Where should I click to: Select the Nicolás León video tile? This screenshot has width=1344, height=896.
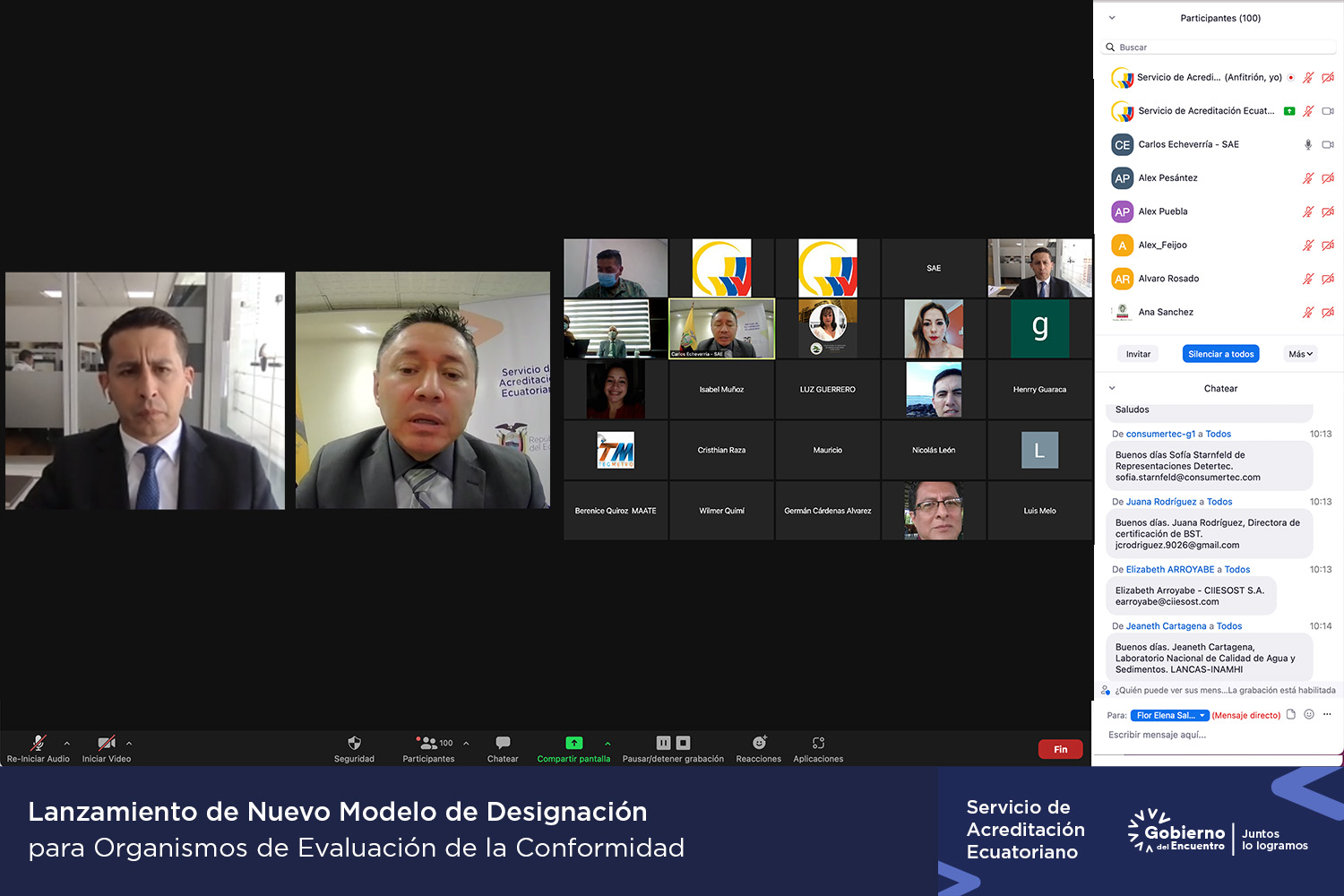(934, 450)
